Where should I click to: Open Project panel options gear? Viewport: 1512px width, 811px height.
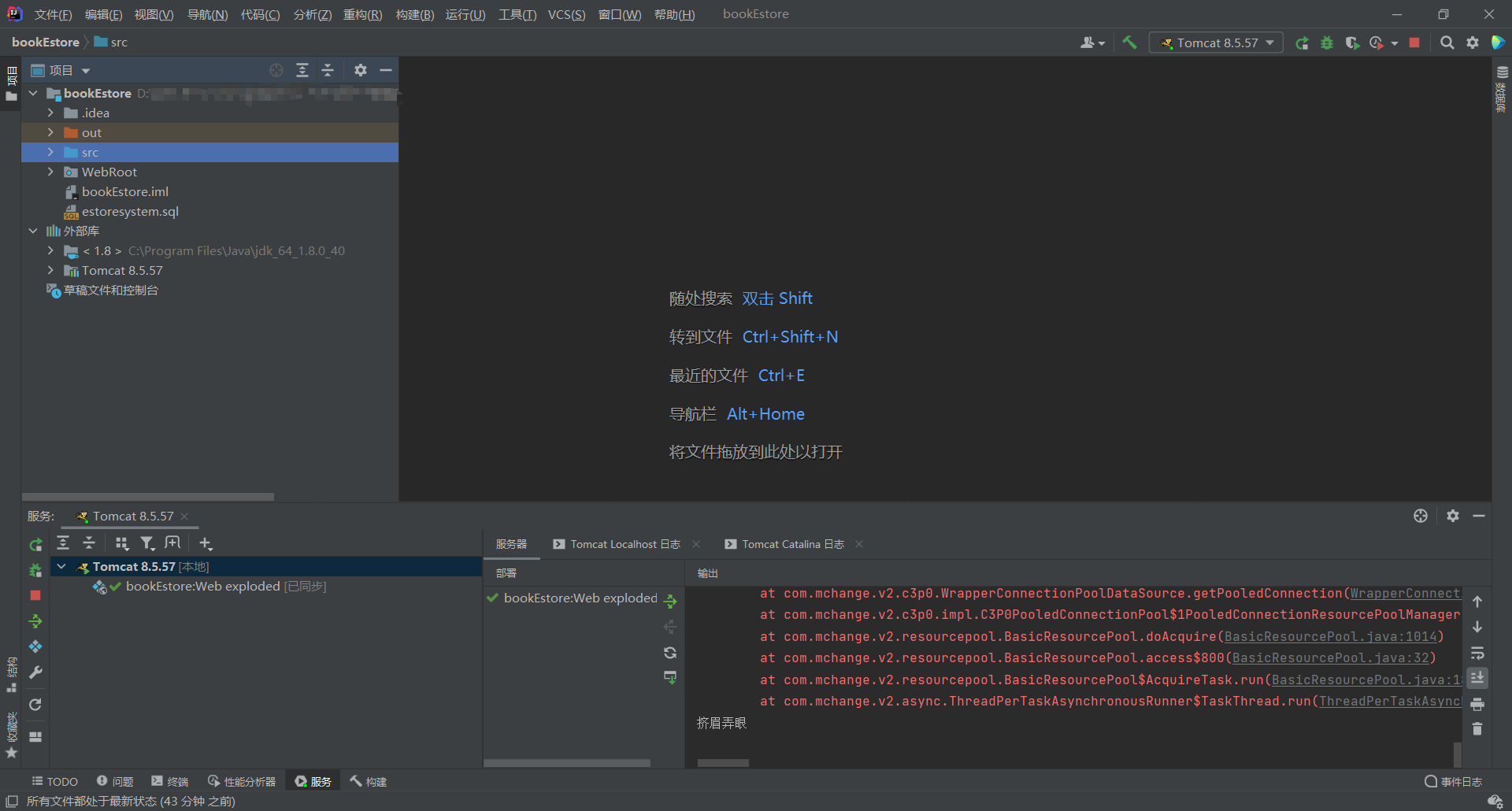[x=361, y=70]
